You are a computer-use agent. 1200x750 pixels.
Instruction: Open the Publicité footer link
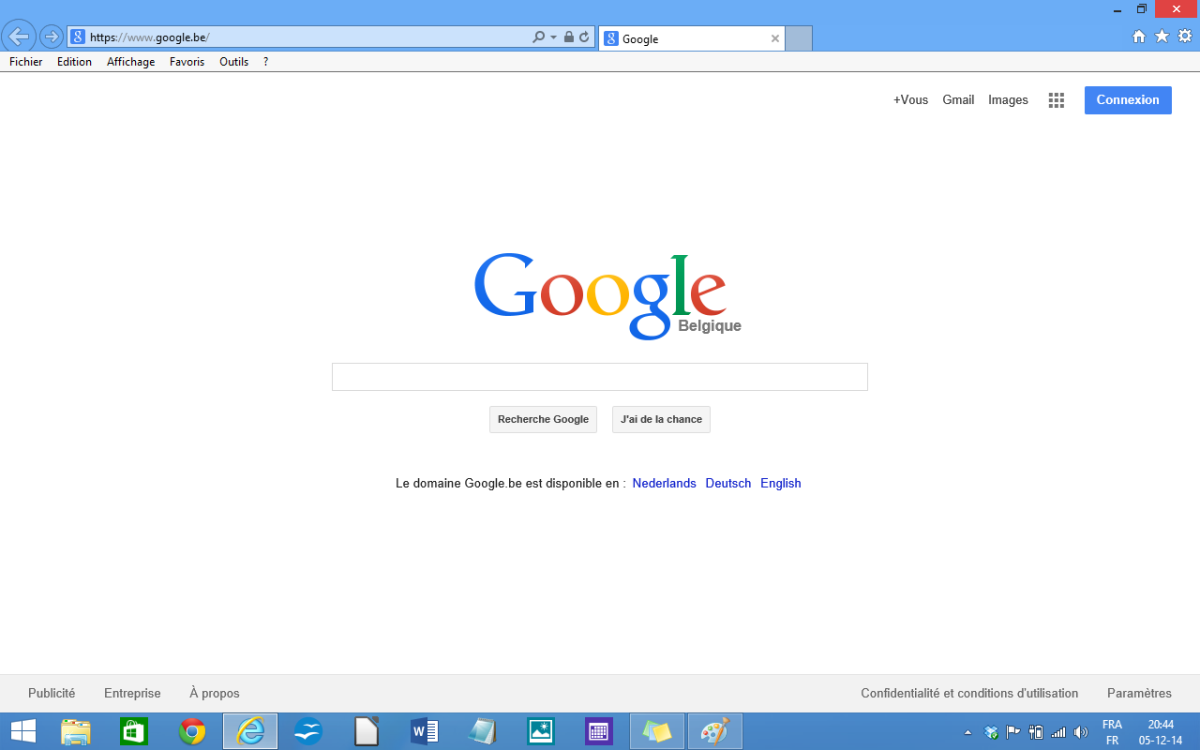pyautogui.click(x=52, y=693)
